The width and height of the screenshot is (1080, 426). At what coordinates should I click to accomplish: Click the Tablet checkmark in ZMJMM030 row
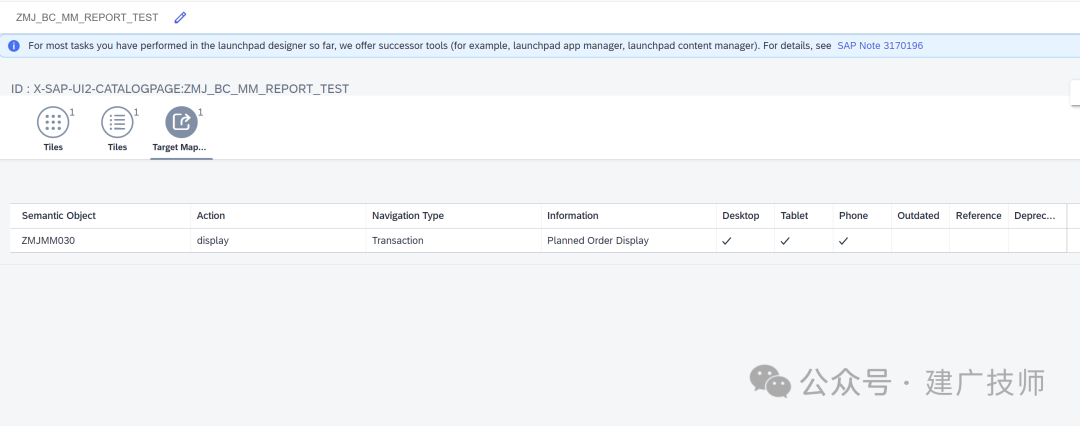click(785, 241)
